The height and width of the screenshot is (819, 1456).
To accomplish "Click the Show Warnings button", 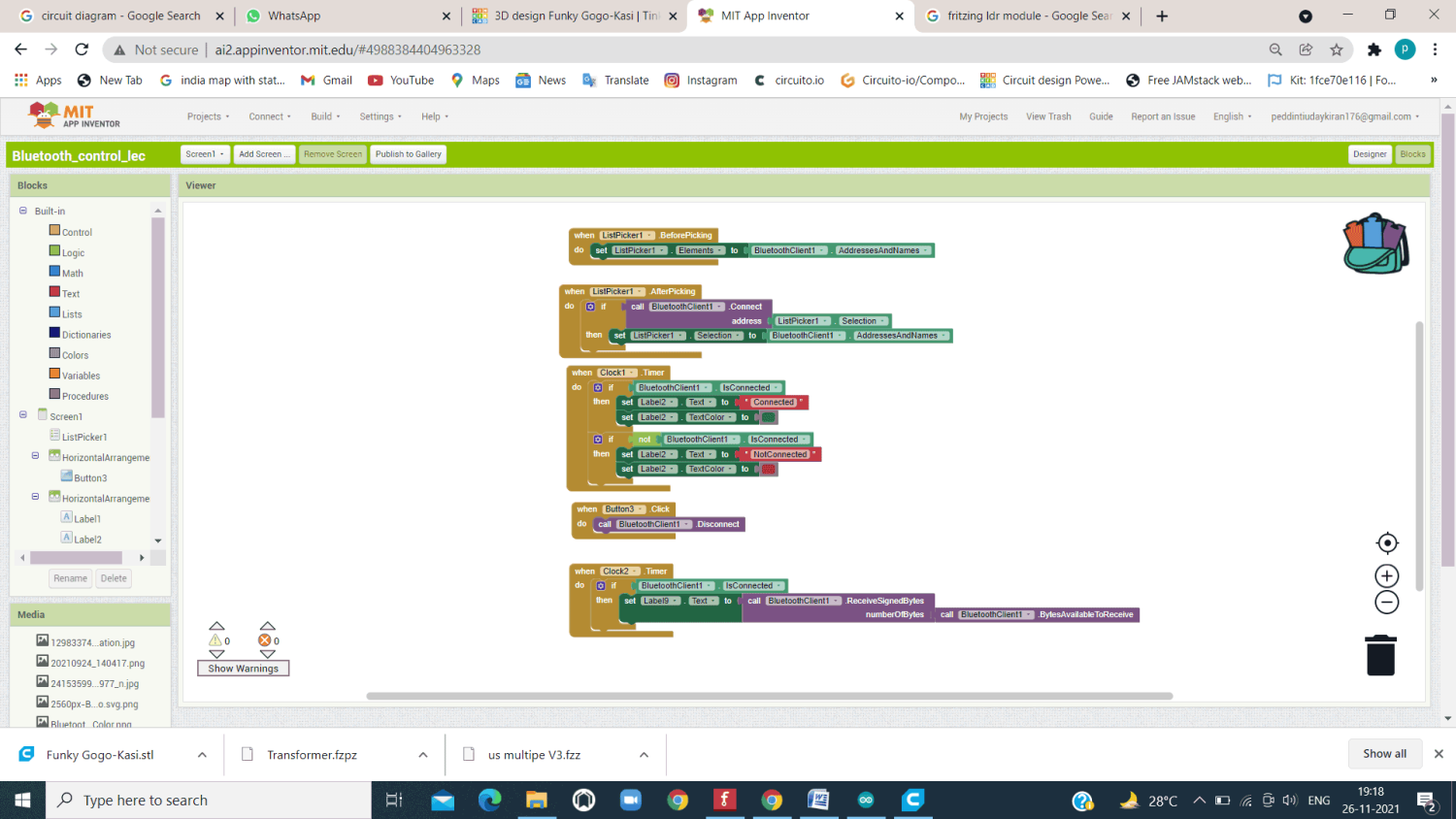I will click(243, 668).
